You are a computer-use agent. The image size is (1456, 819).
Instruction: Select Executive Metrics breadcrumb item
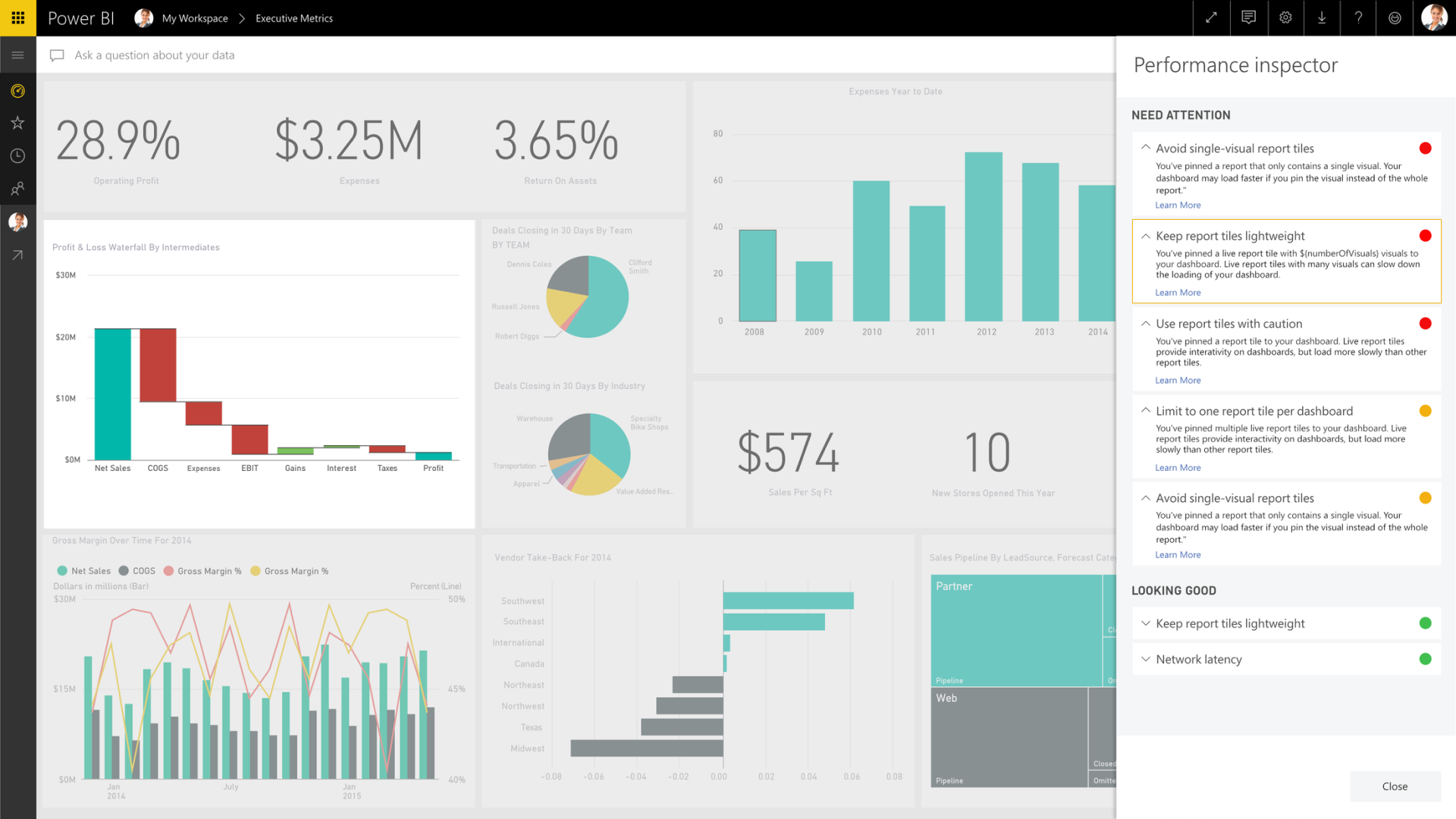point(294,18)
